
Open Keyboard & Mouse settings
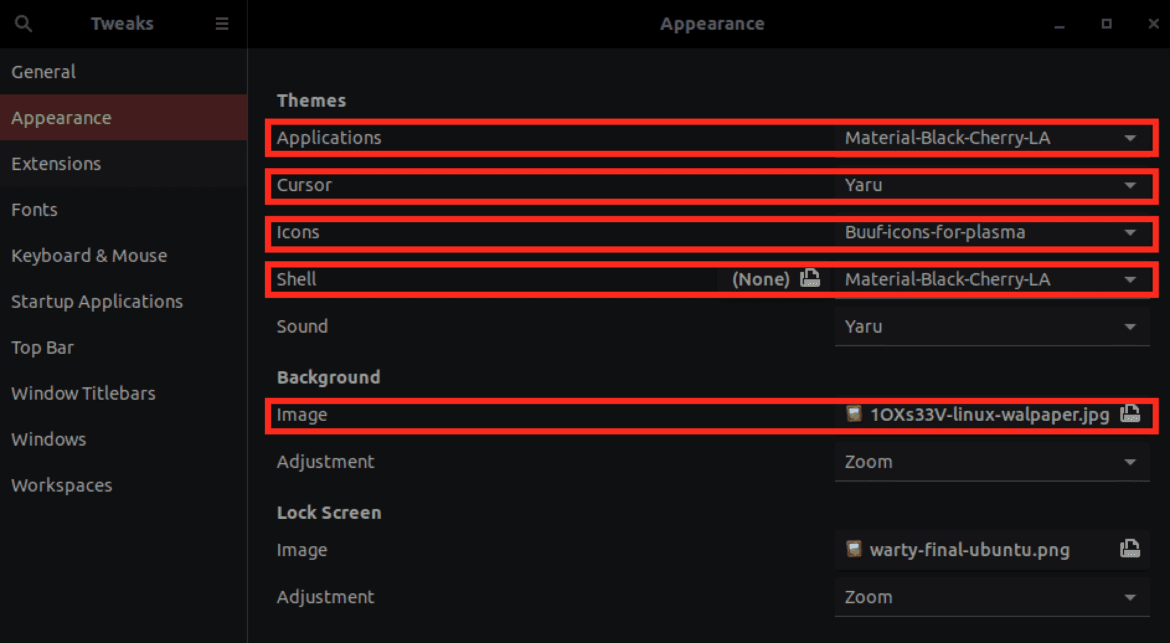click(89, 255)
